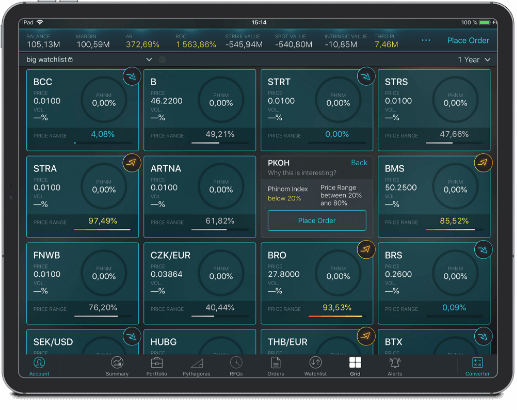517x410 pixels.
Task: Open the three-dot more options menu
Action: tap(426, 40)
